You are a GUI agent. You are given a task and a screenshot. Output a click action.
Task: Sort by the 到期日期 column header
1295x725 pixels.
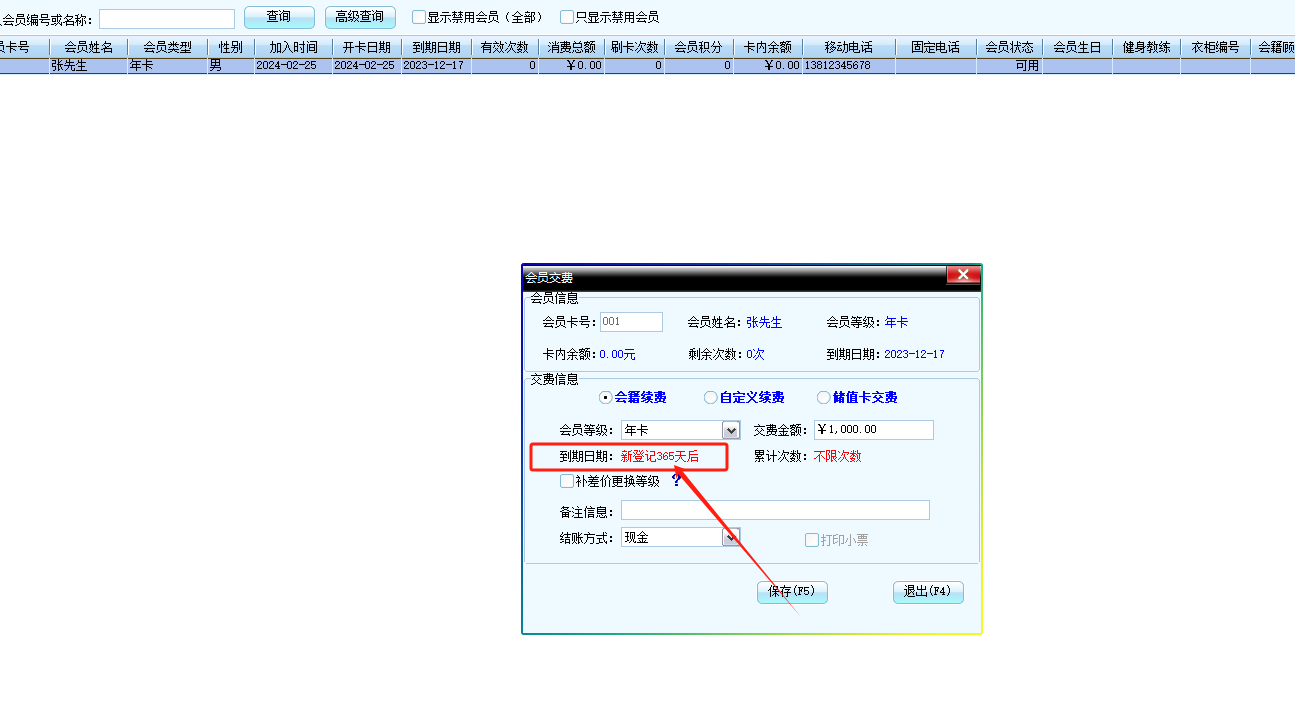click(436, 47)
